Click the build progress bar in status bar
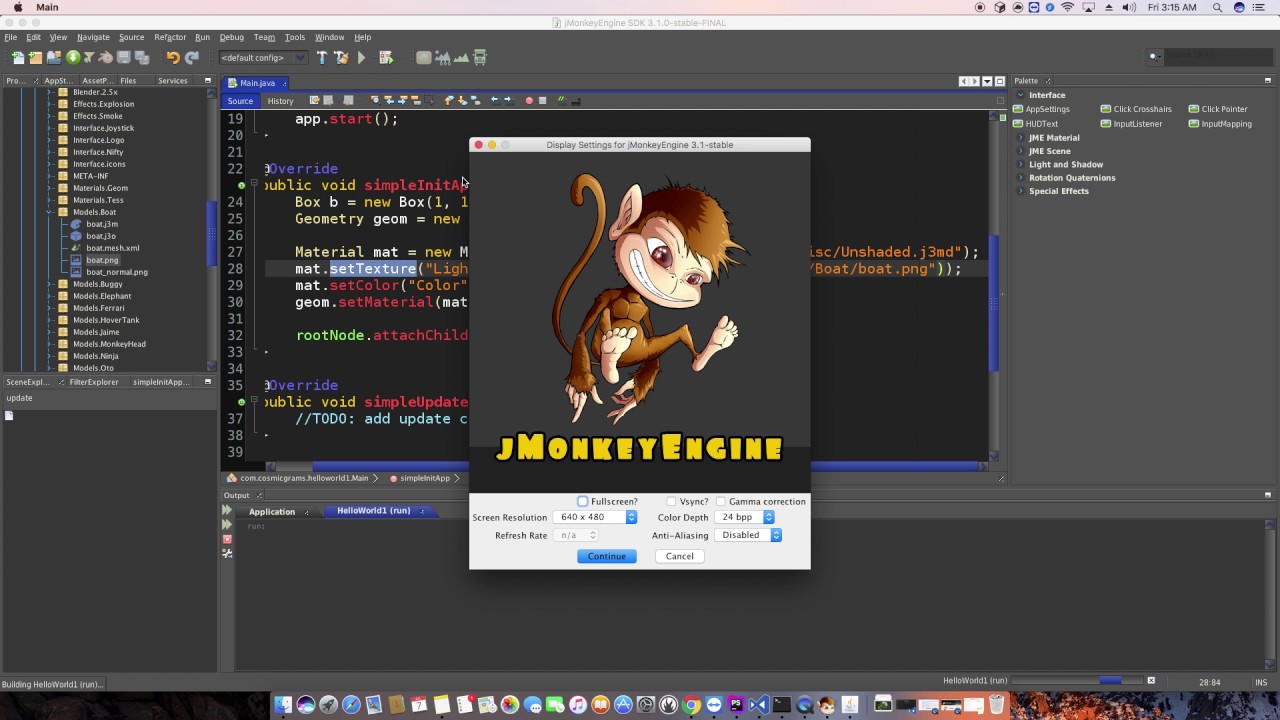The height and width of the screenshot is (720, 1280). tap(1077, 681)
